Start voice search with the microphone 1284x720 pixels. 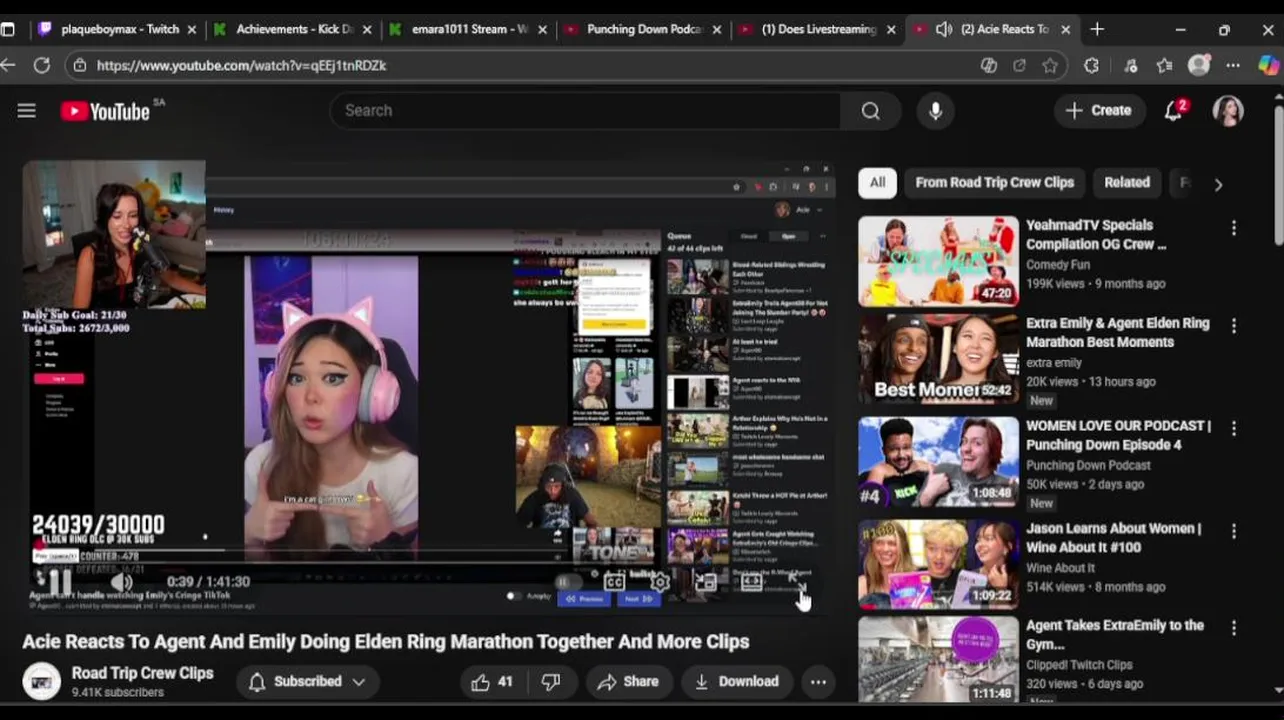click(935, 111)
